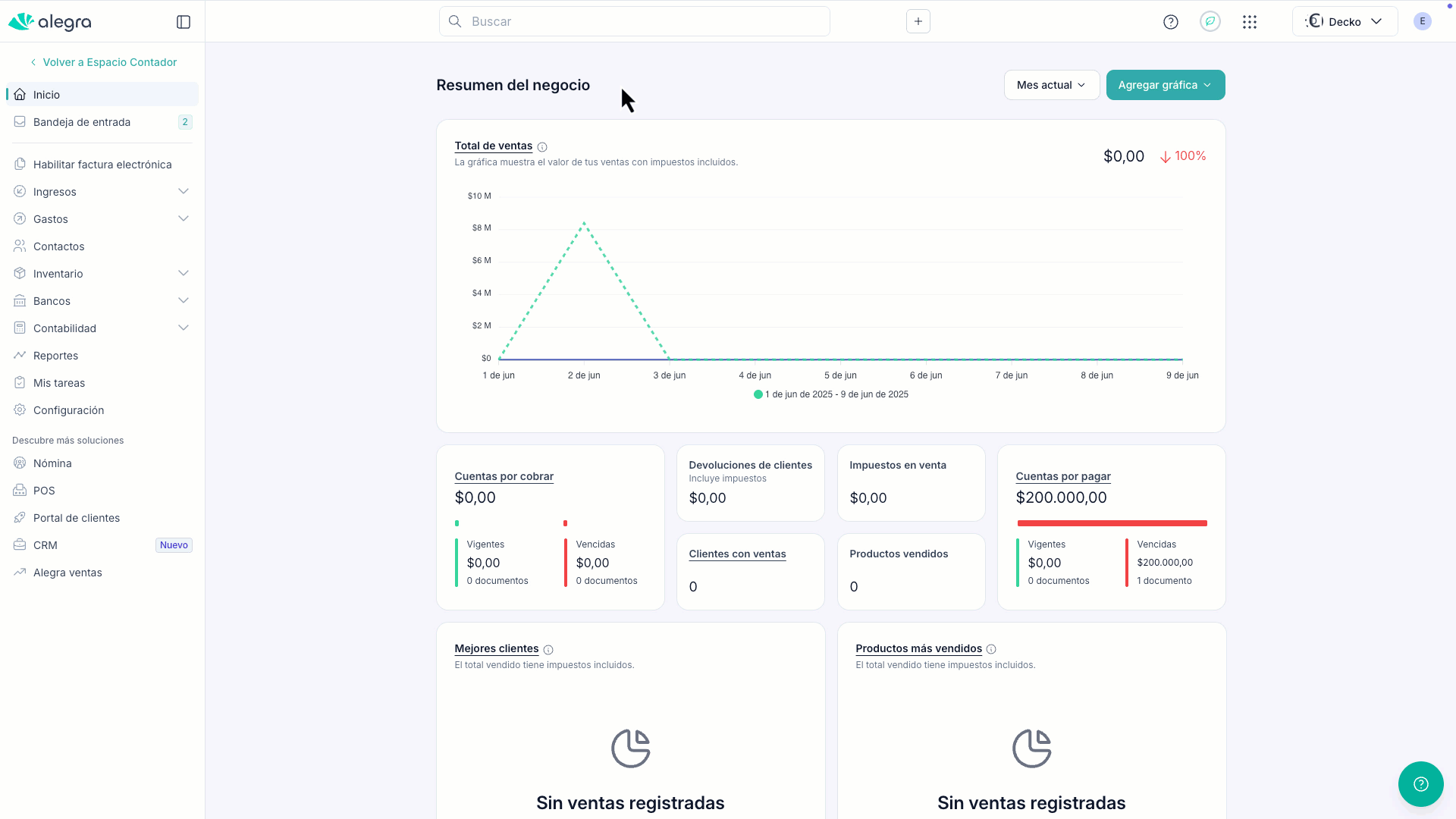Viewport: 1456px width, 819px height.
Task: Collapse the sidebar with the panel icon
Action: tap(184, 22)
